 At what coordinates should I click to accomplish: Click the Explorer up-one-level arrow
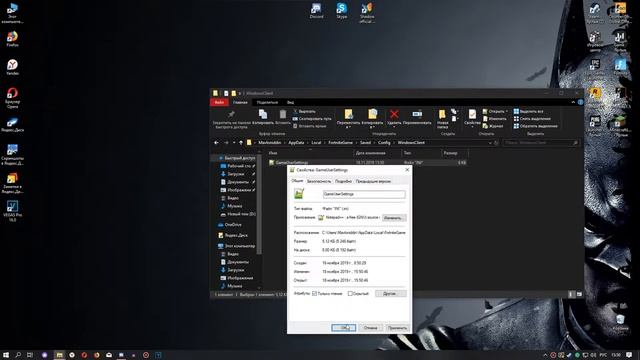tap(241, 143)
